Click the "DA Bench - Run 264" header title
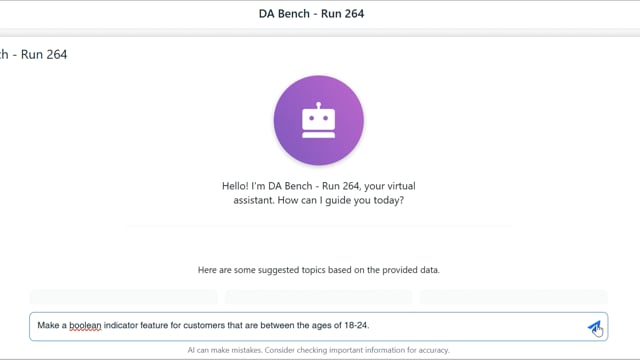Viewport: 640px width, 360px height. tap(311, 13)
